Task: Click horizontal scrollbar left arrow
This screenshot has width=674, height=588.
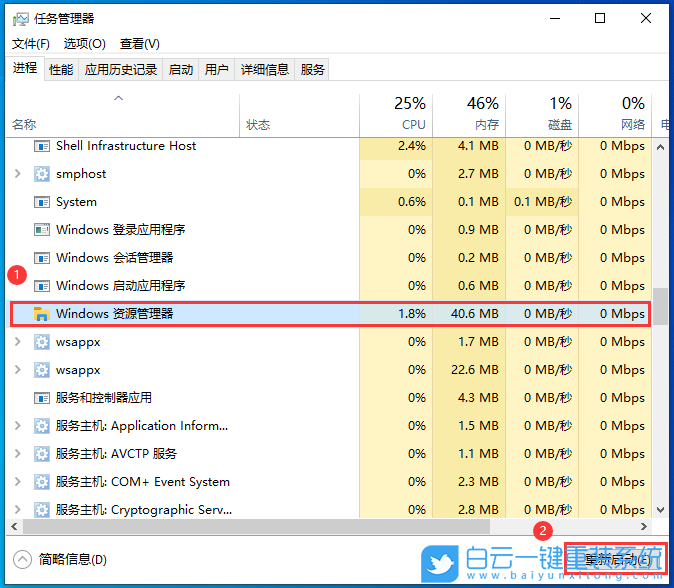Action: [x=14, y=527]
